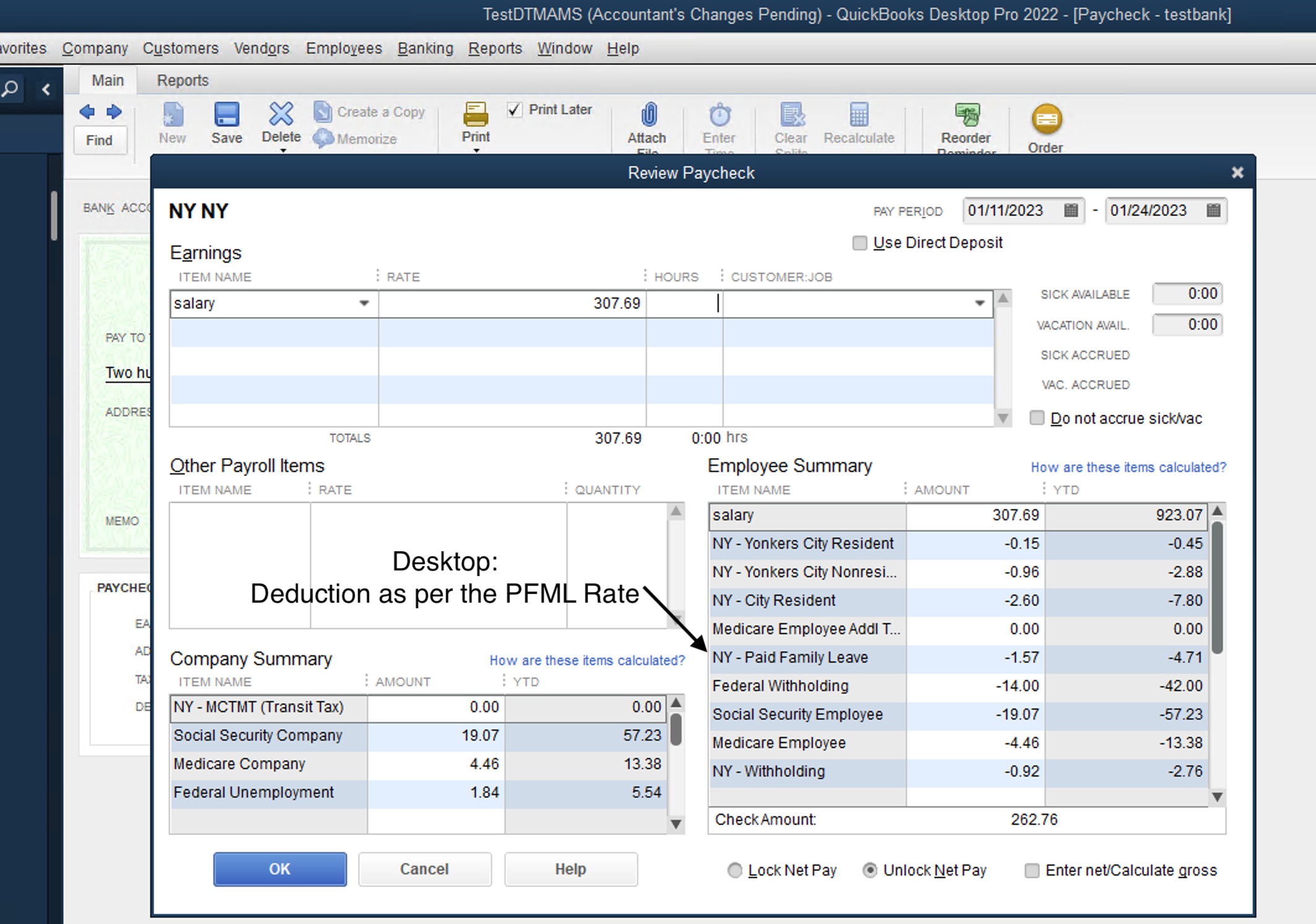Click the Enter Time stopwatch icon
The height and width of the screenshot is (924, 1316).
pyautogui.click(x=720, y=115)
